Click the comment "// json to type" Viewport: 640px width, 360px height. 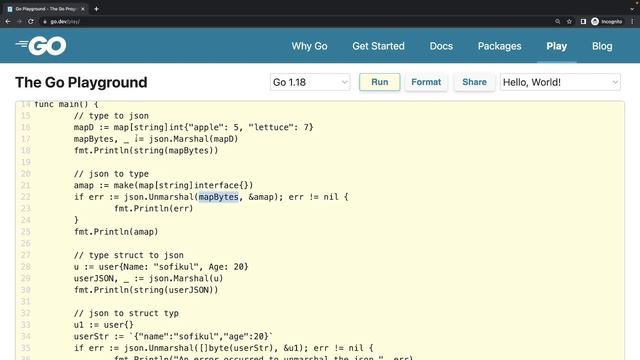(111, 174)
